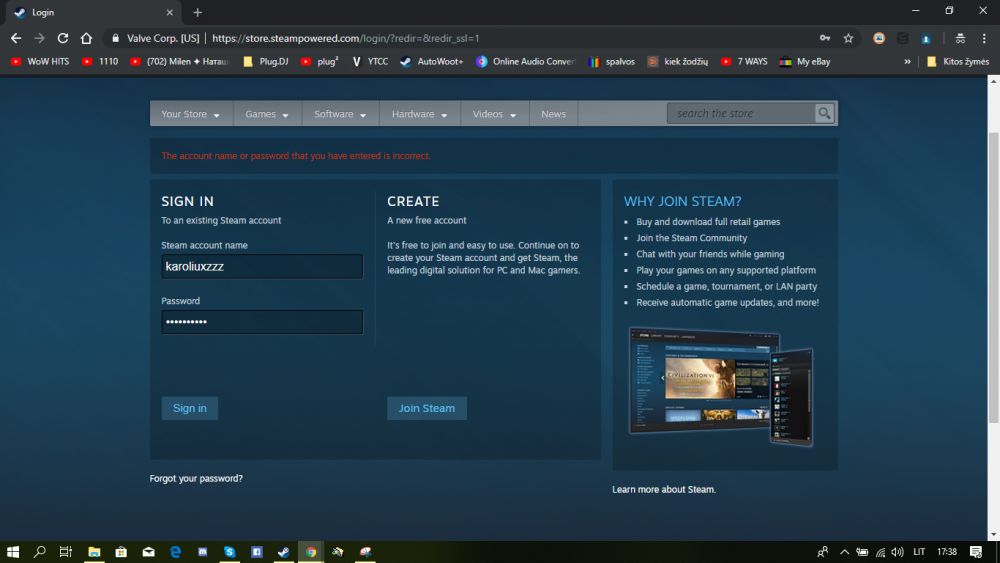Screen dimensions: 1000x563
Task: Click the address bar URL
Action: pyautogui.click(x=345, y=38)
